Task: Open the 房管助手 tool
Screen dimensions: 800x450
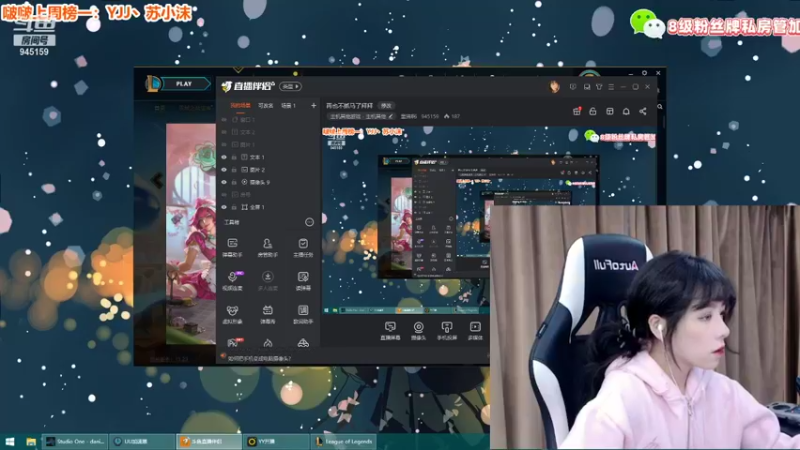Action: pyautogui.click(x=267, y=247)
